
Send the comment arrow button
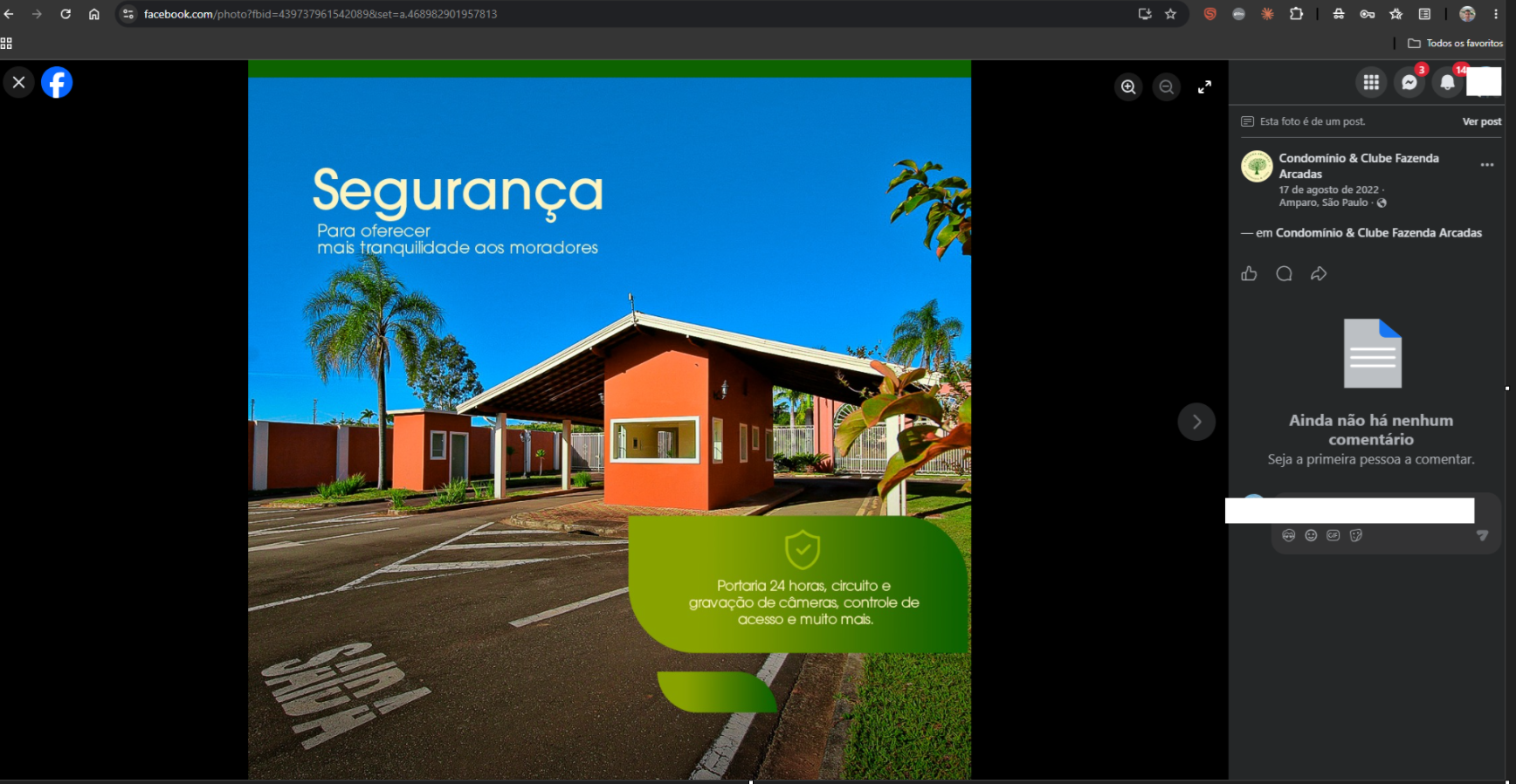[1482, 535]
